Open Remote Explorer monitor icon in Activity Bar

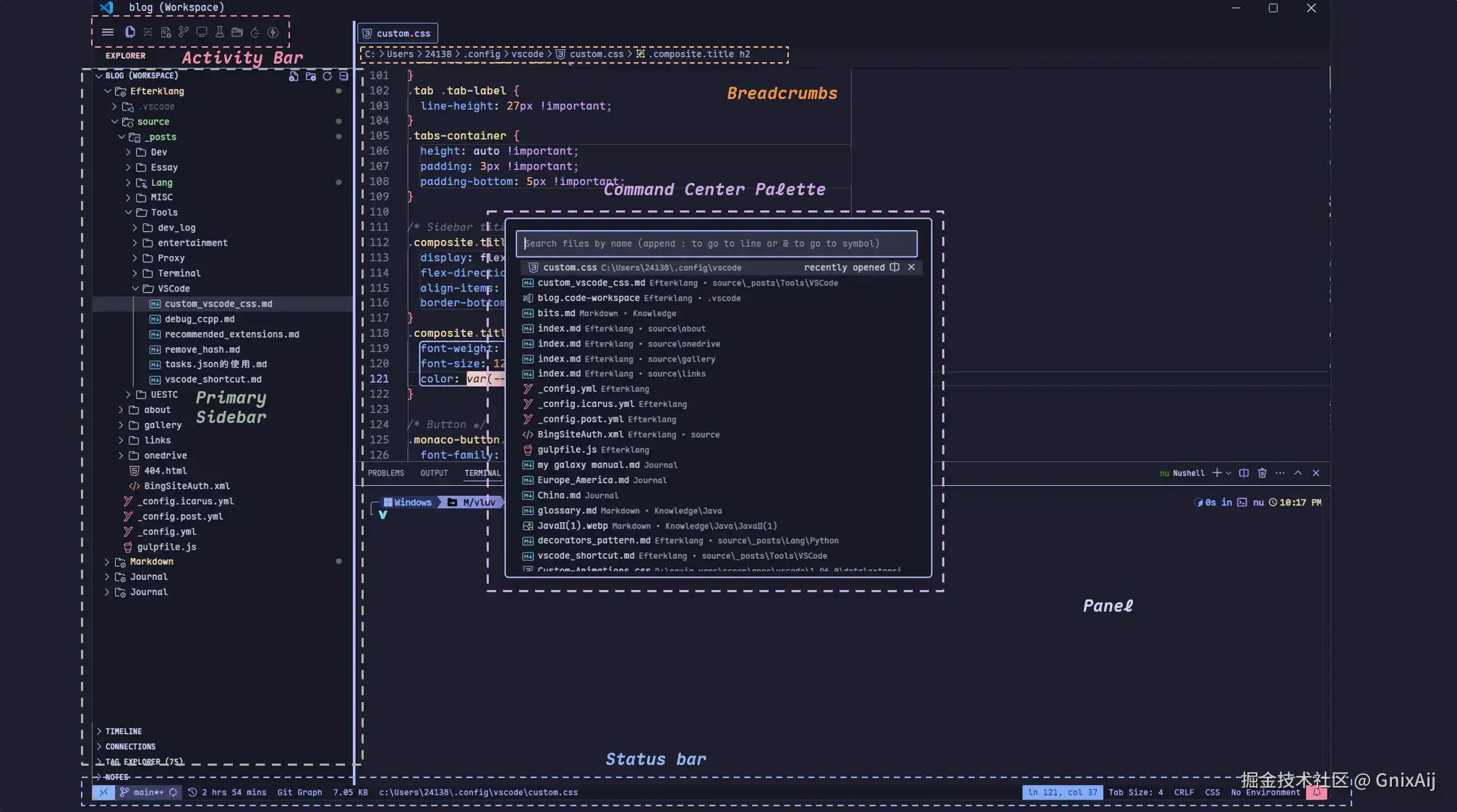(x=201, y=32)
